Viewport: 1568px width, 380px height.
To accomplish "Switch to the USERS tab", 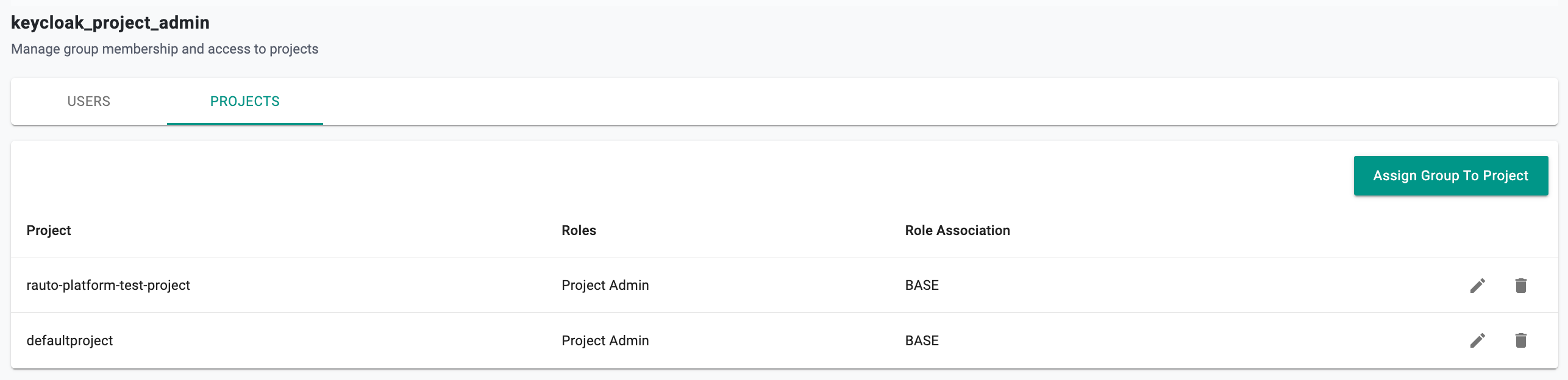I will click(89, 102).
